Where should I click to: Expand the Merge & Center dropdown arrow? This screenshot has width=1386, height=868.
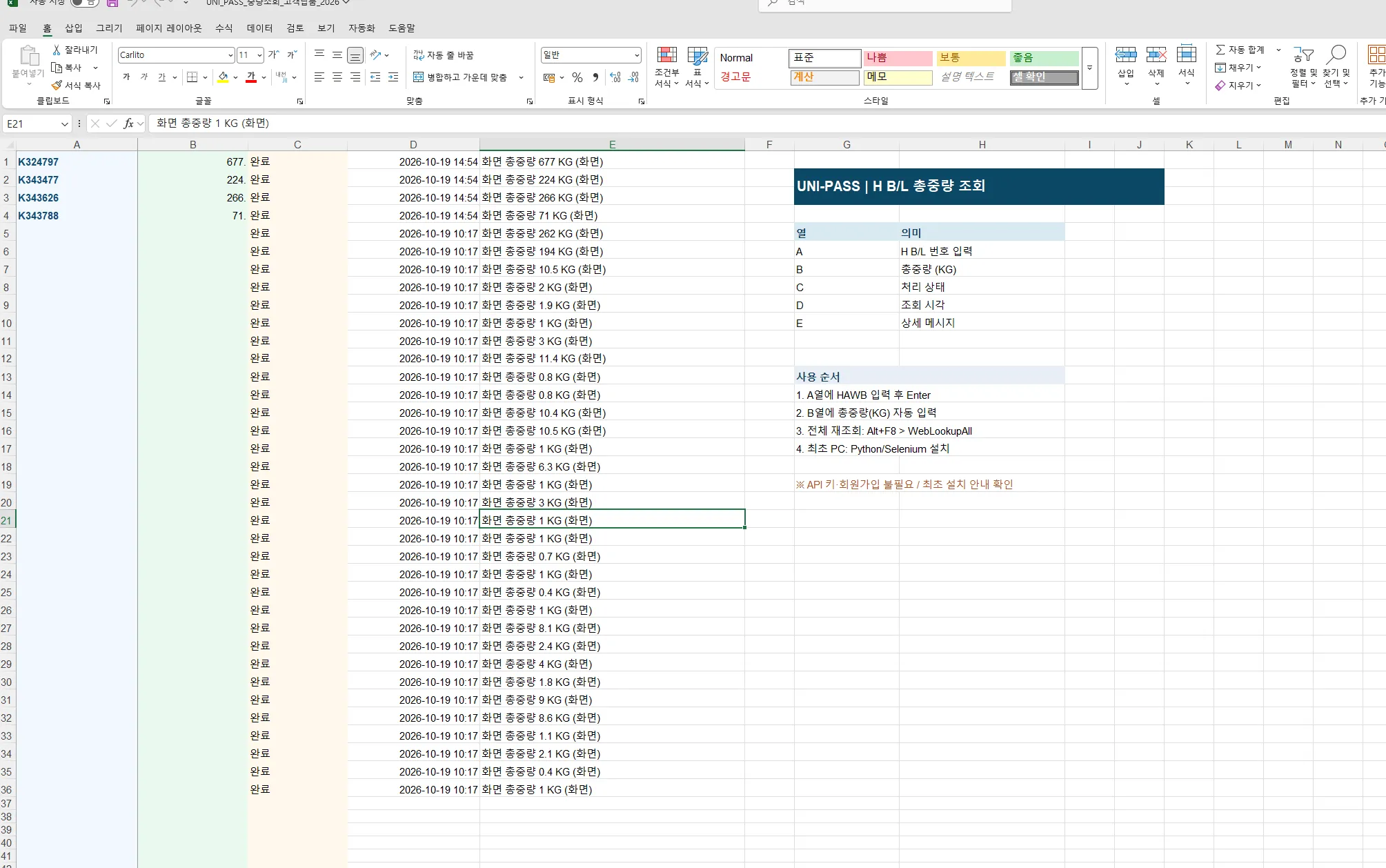coord(521,77)
